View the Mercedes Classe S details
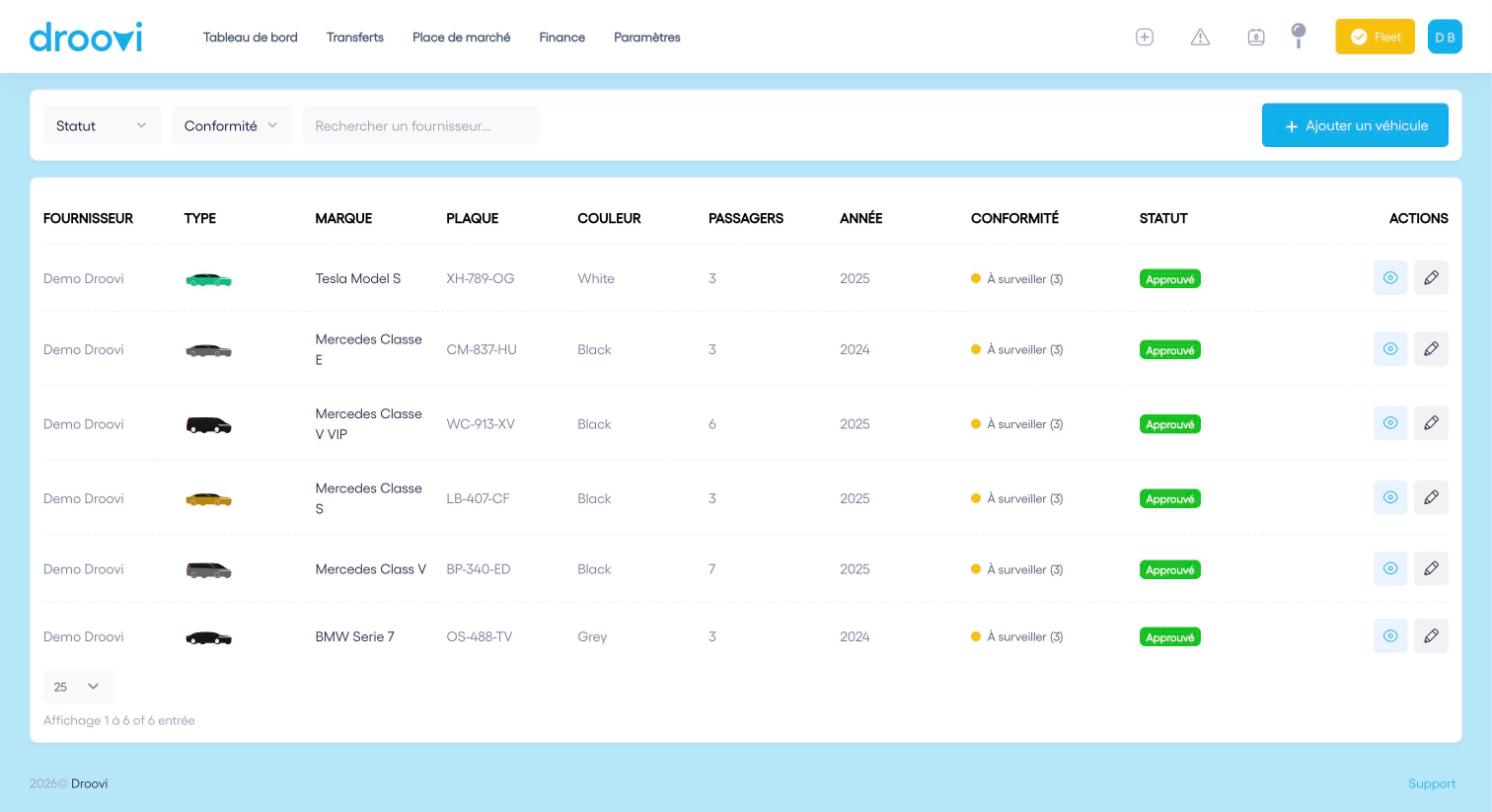This screenshot has width=1492, height=812. (x=1391, y=498)
